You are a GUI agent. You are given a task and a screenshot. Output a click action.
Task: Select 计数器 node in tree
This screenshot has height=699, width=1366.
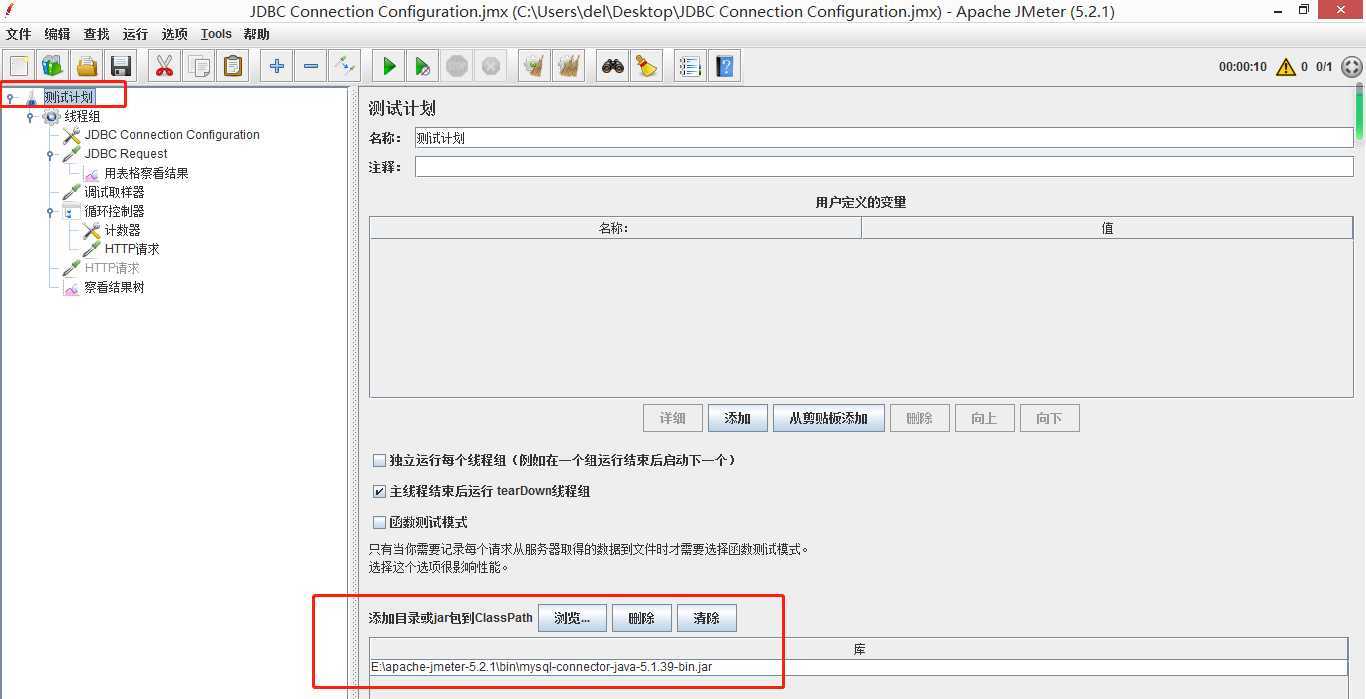tap(112, 230)
